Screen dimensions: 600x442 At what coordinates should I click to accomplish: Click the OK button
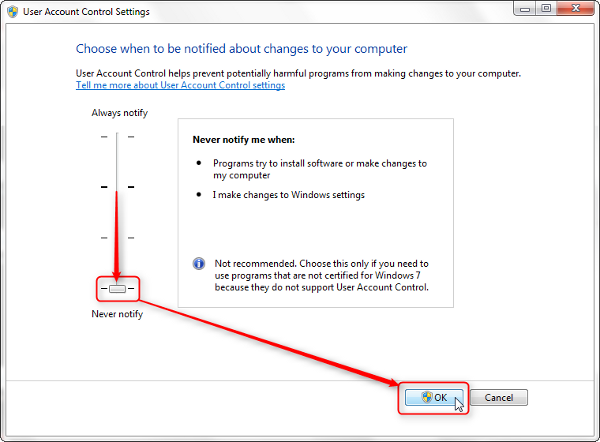coord(434,398)
